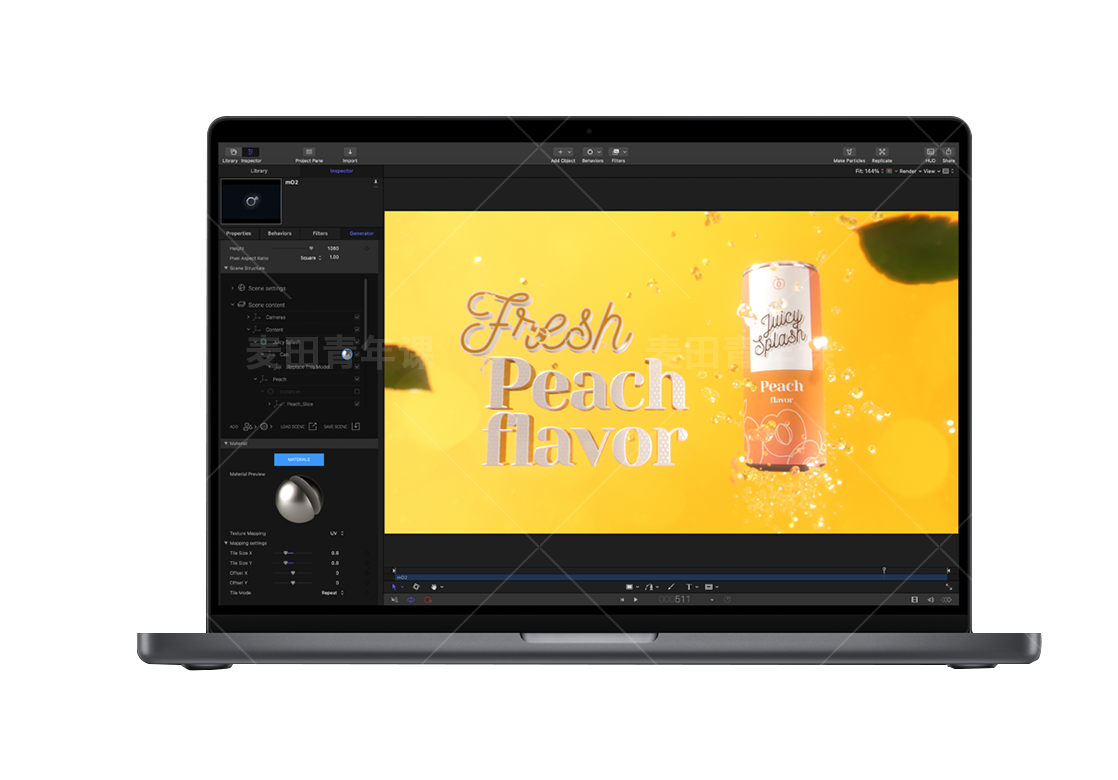The width and height of the screenshot is (1118, 780).
Task: Click the Replicate toolbar icon
Action: (x=882, y=152)
